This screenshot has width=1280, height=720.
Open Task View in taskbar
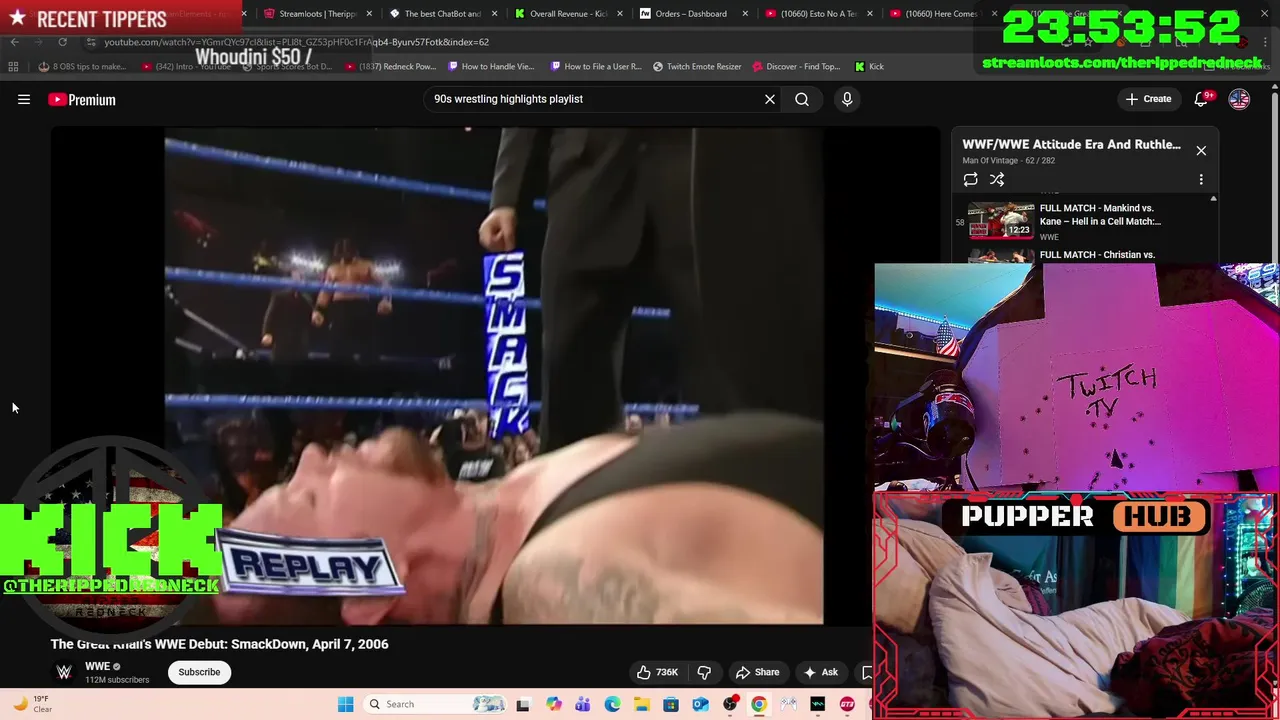point(522,704)
